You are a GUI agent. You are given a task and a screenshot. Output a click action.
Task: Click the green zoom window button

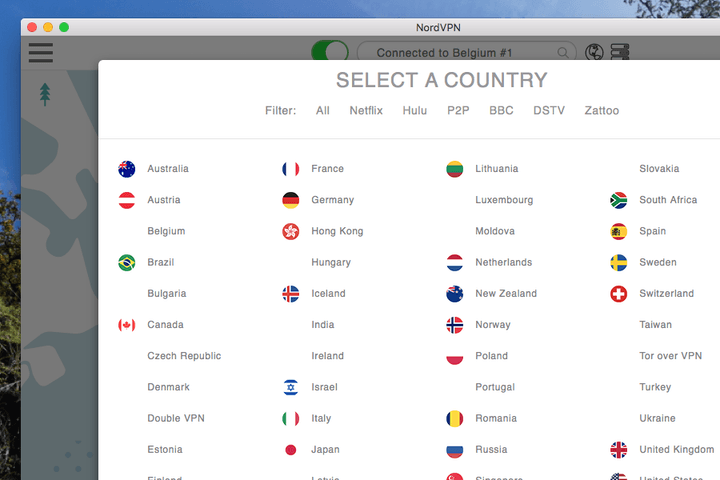[x=64, y=28]
